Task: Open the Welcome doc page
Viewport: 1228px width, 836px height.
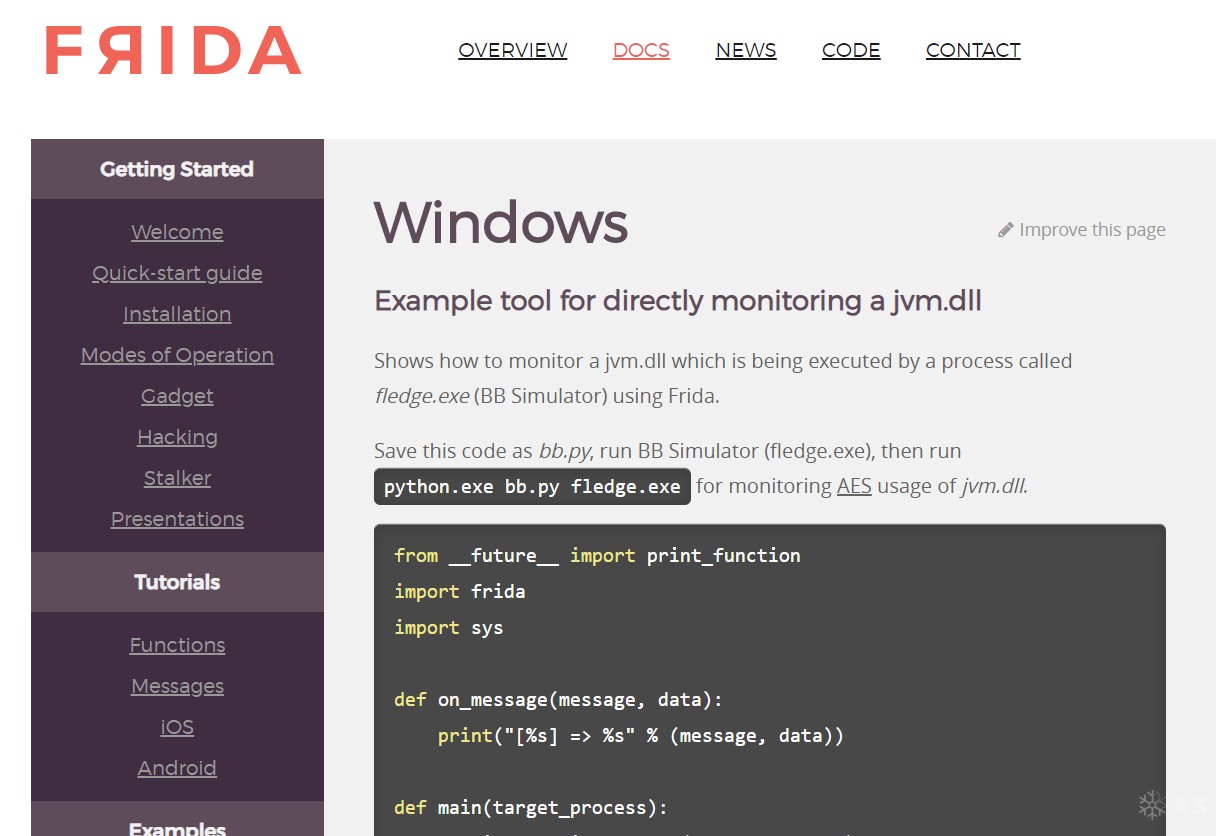Action: click(x=177, y=232)
